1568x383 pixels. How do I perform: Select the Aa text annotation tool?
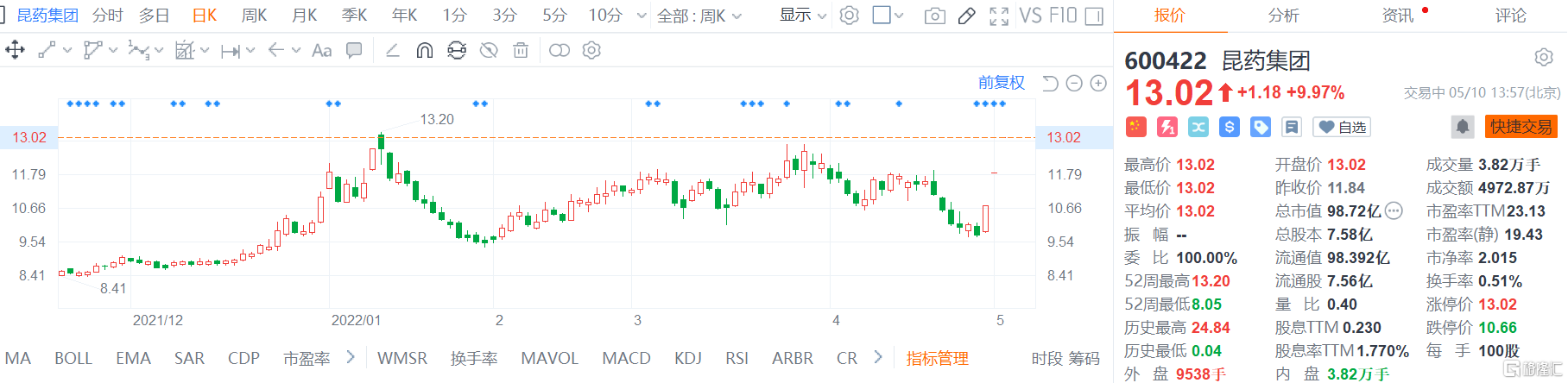coord(321,50)
